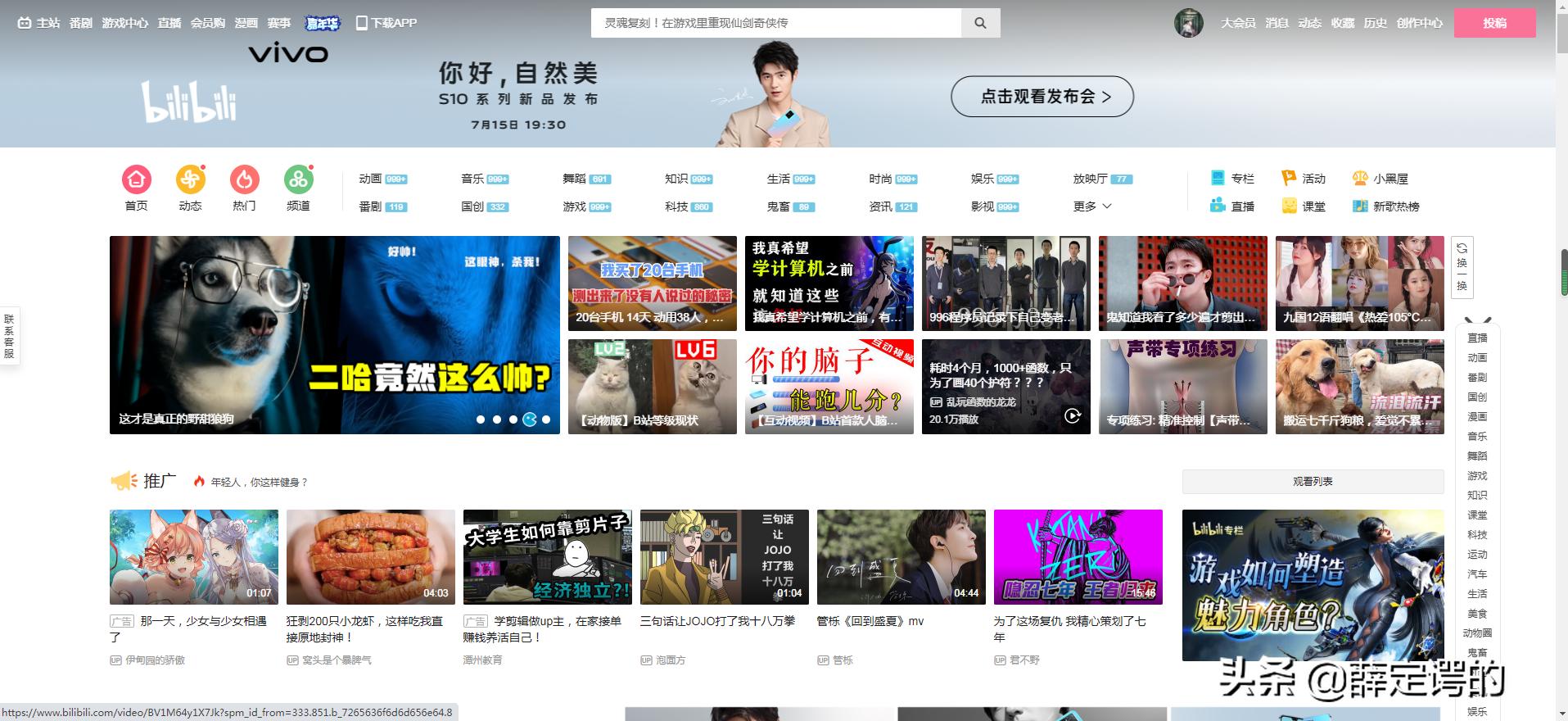Select the last carousel dot indicator
This screenshot has height=721, width=1568.
pyautogui.click(x=546, y=419)
